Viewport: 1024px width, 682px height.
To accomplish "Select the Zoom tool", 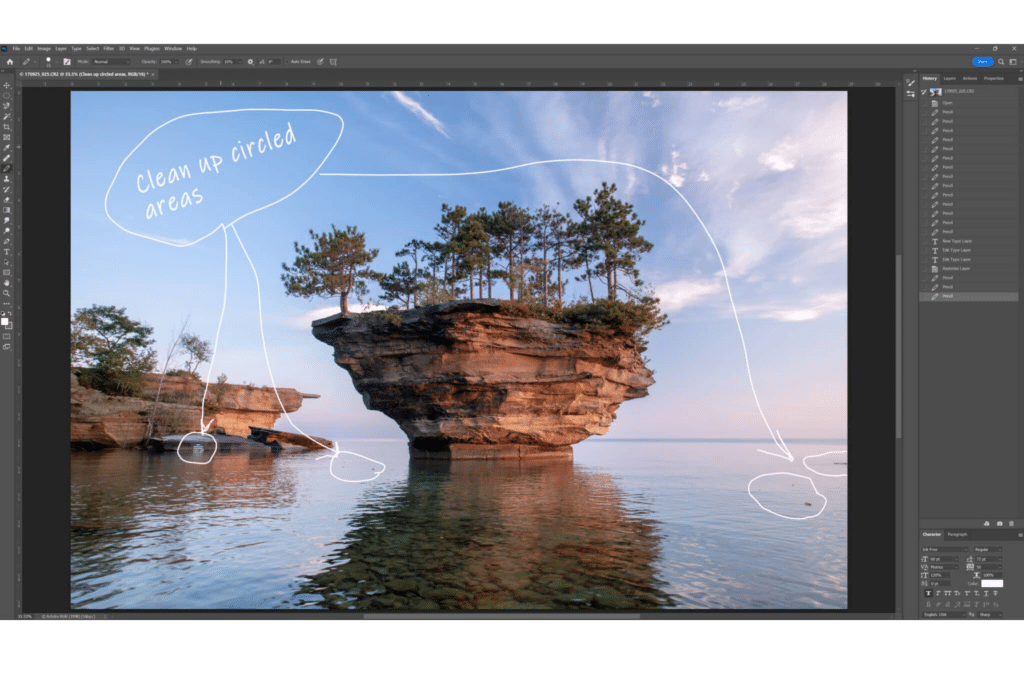I will [8, 291].
